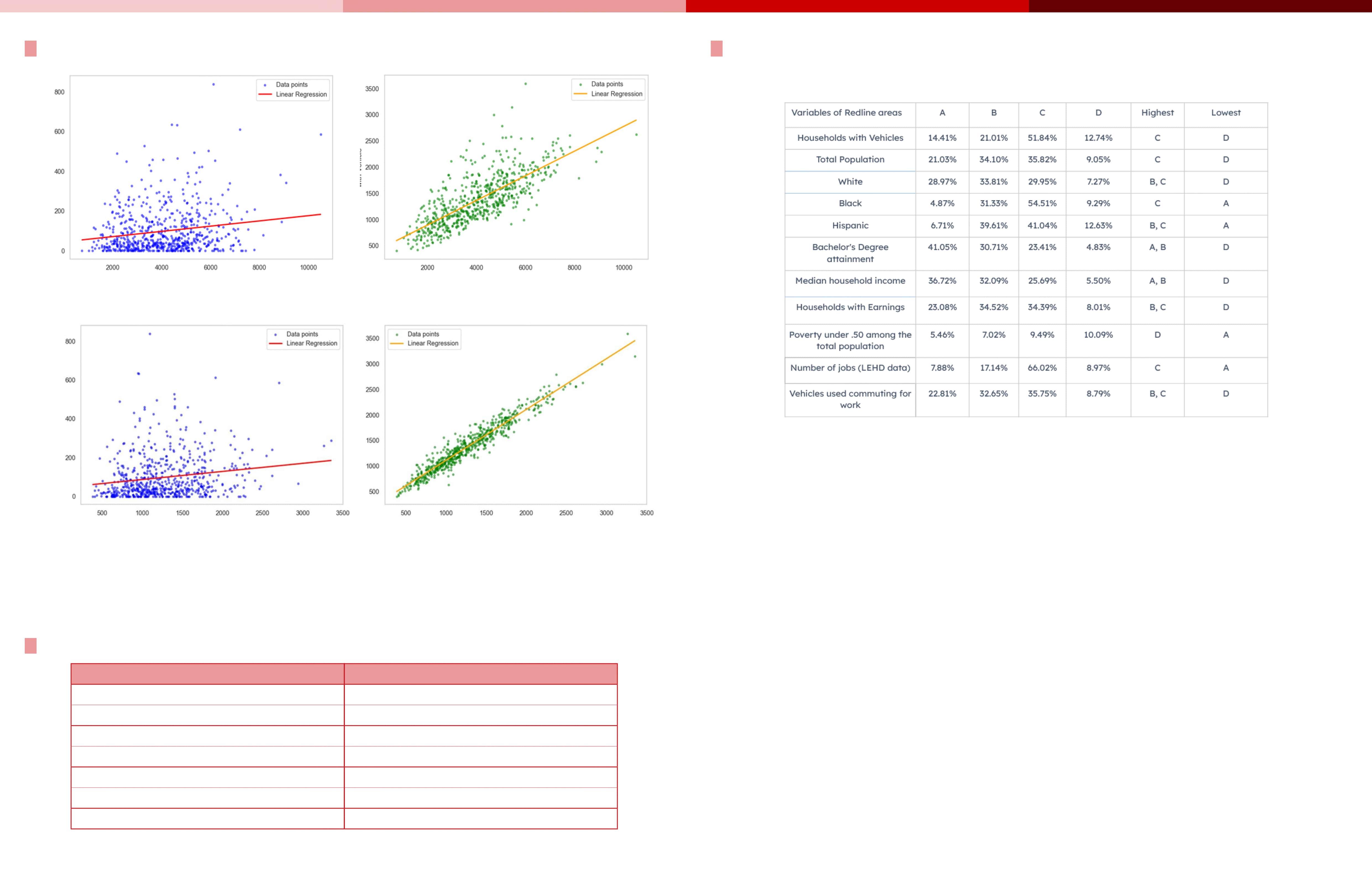The width and height of the screenshot is (1372, 888).
Task: Select the 'Median household income' row label
Action: point(850,281)
